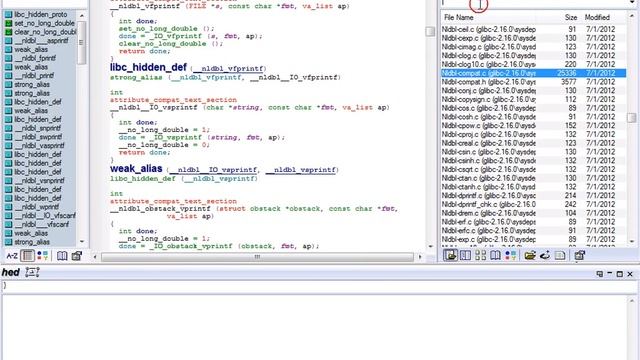Sort symbol list alphabetically with A-Z
The width and height of the screenshot is (640, 360).
[12, 256]
